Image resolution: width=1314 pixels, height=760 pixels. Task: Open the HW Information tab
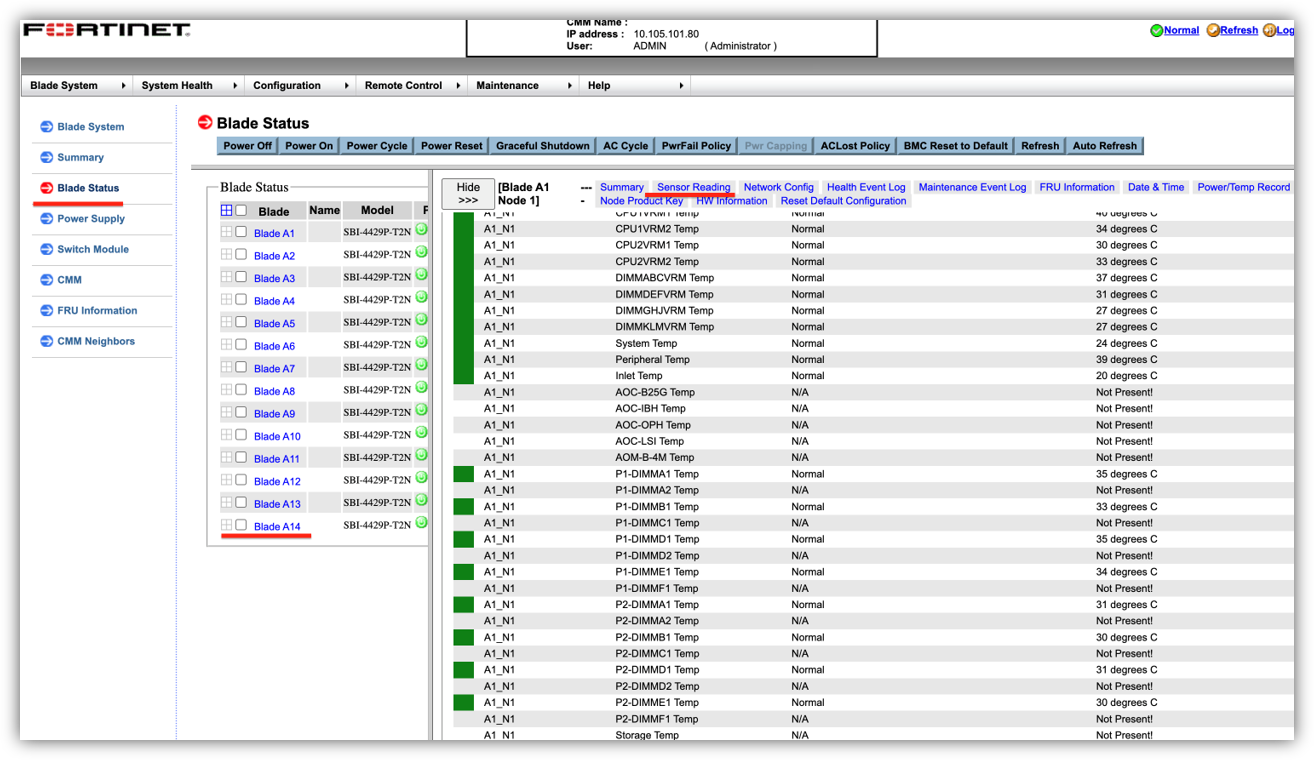tap(732, 201)
